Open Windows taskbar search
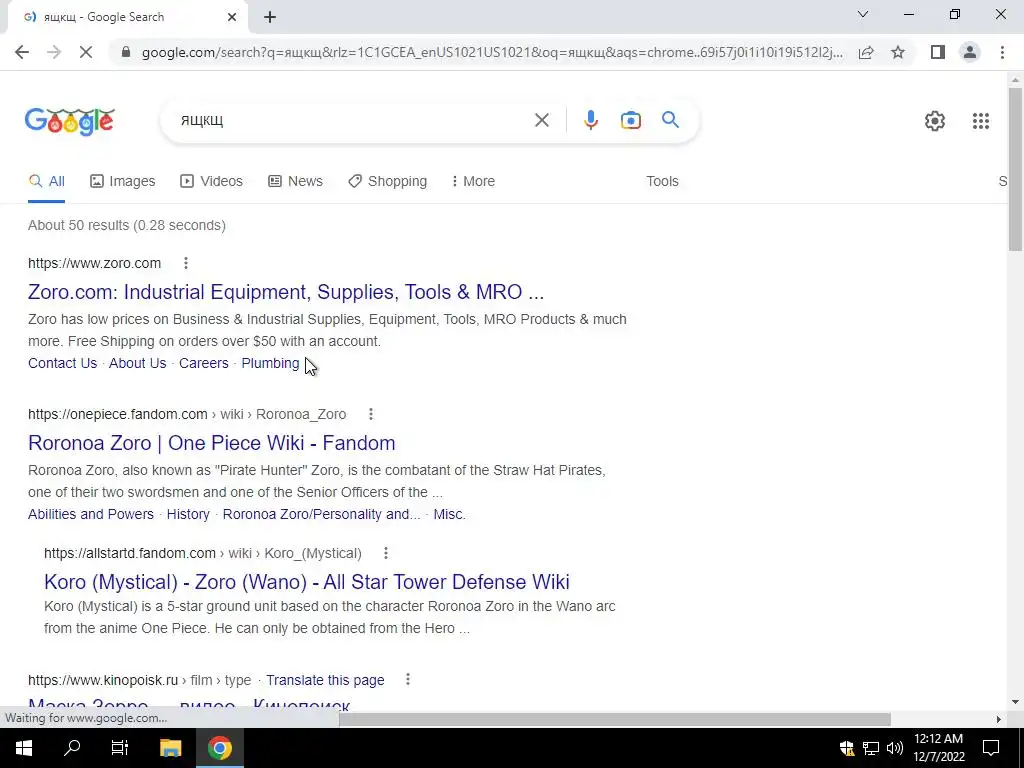The height and width of the screenshot is (768, 1024). point(72,748)
